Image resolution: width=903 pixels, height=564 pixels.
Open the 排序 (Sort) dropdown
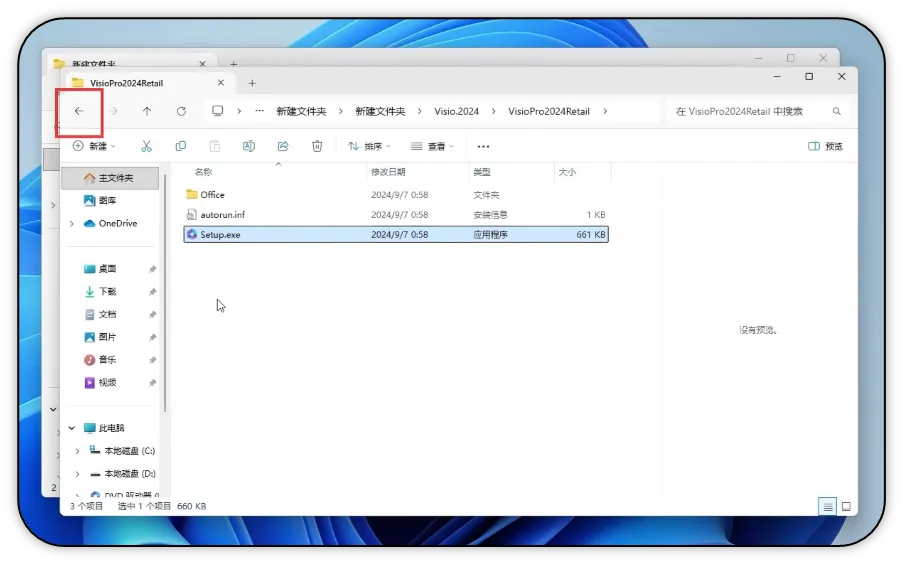pyautogui.click(x=369, y=146)
